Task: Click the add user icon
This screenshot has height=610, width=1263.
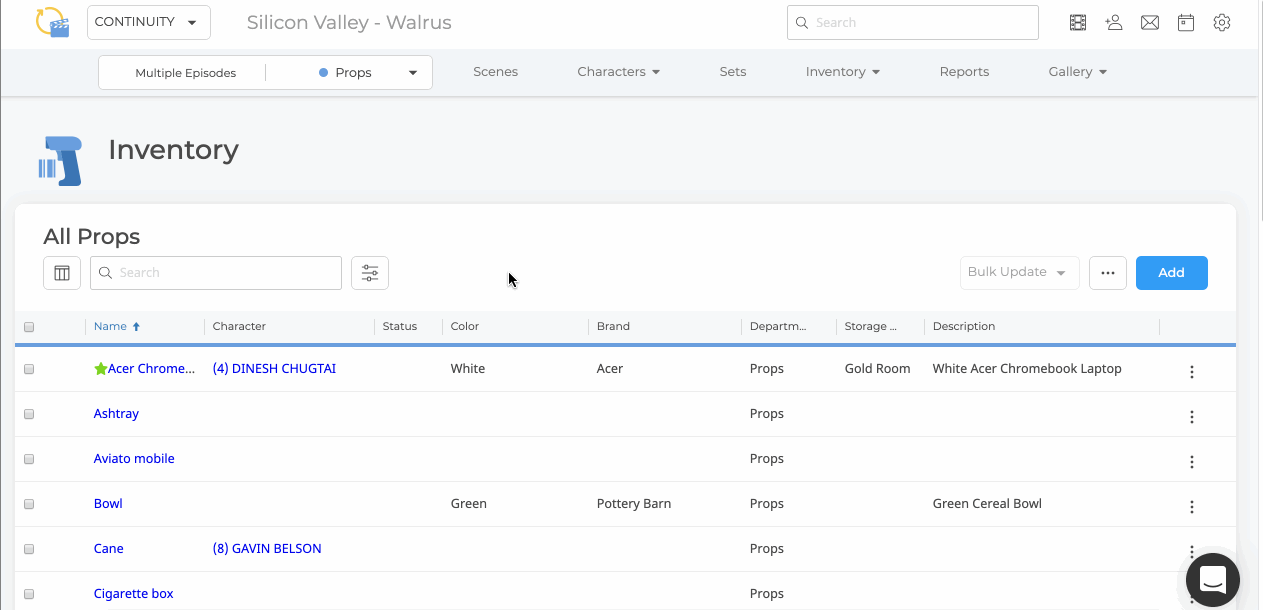Action: point(1114,22)
